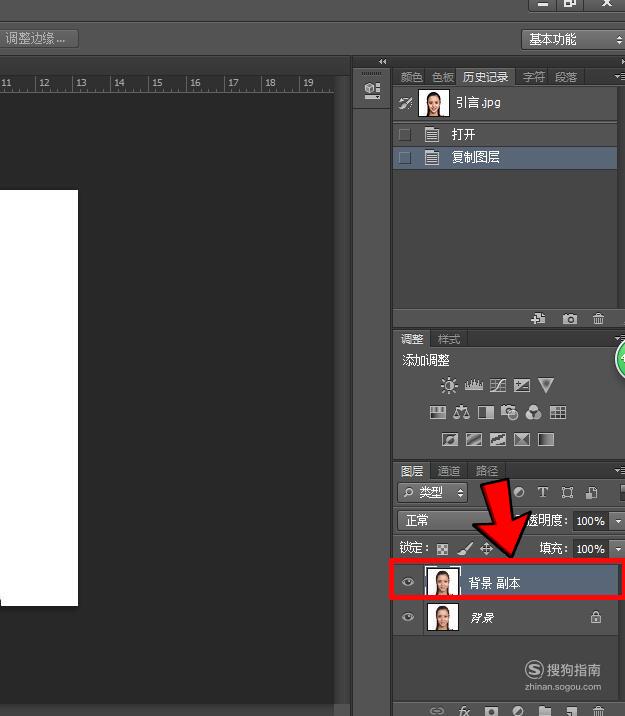The height and width of the screenshot is (716, 625).
Task: Open the 类型 layer filter dropdown
Action: coord(432,493)
